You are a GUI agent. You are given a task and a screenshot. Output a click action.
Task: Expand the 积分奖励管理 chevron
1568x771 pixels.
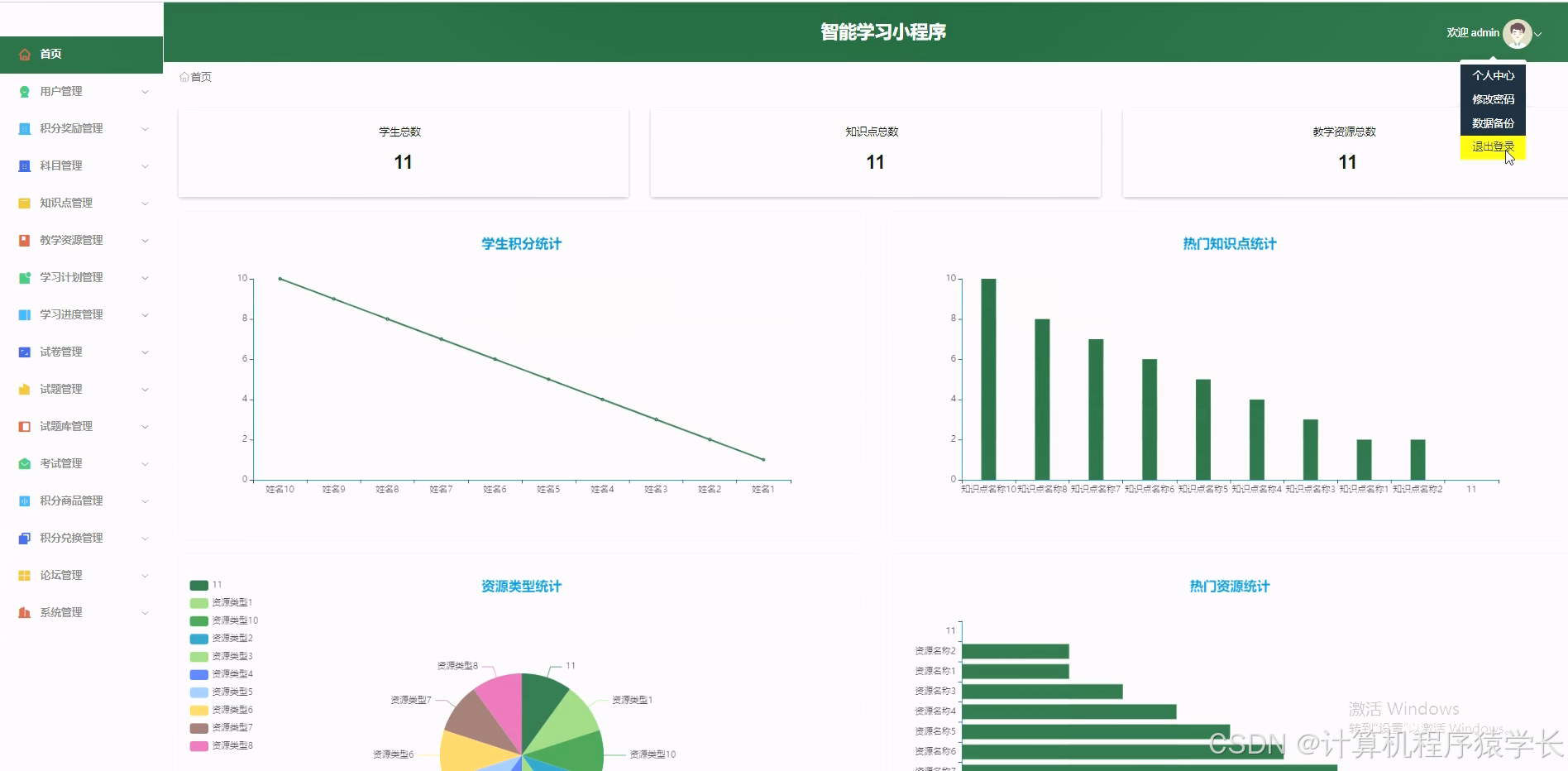(x=145, y=129)
